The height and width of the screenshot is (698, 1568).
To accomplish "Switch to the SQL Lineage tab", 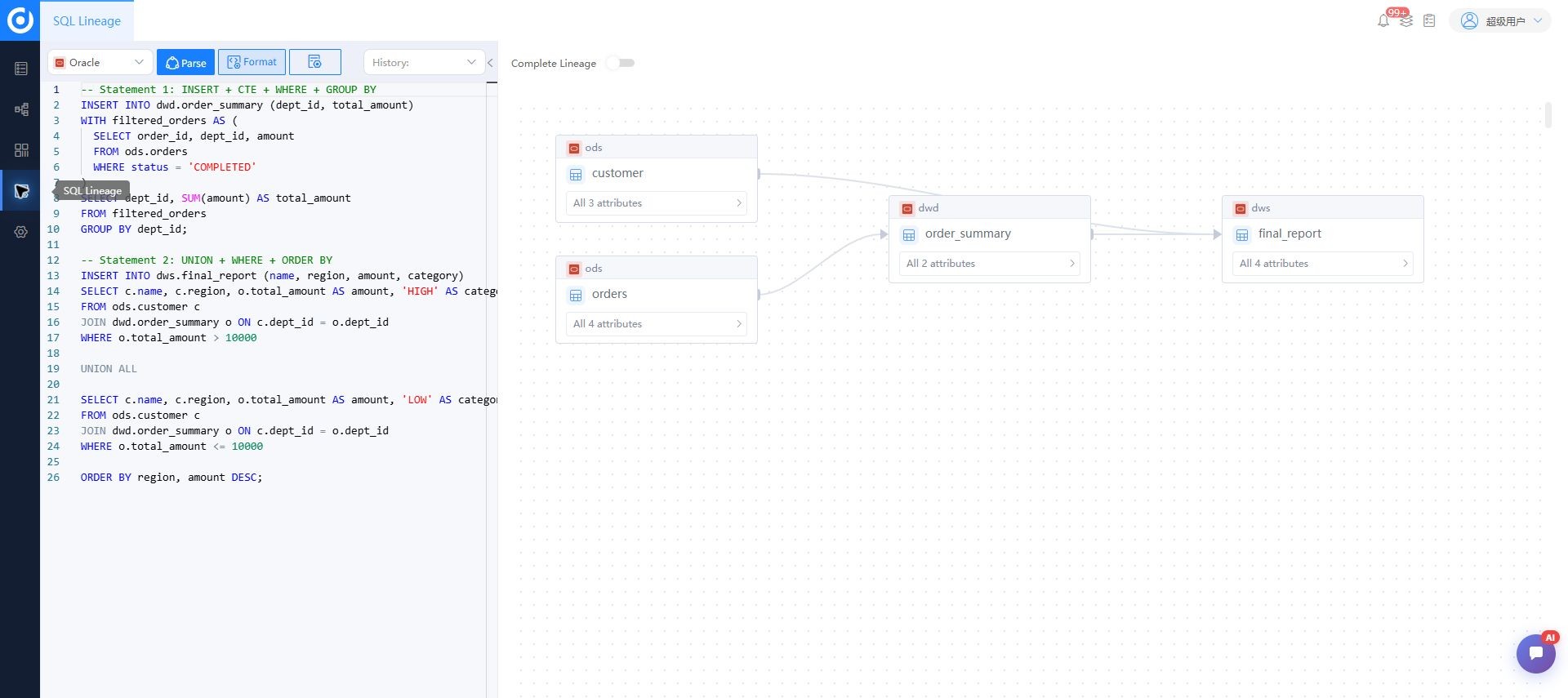I will pyautogui.click(x=87, y=21).
